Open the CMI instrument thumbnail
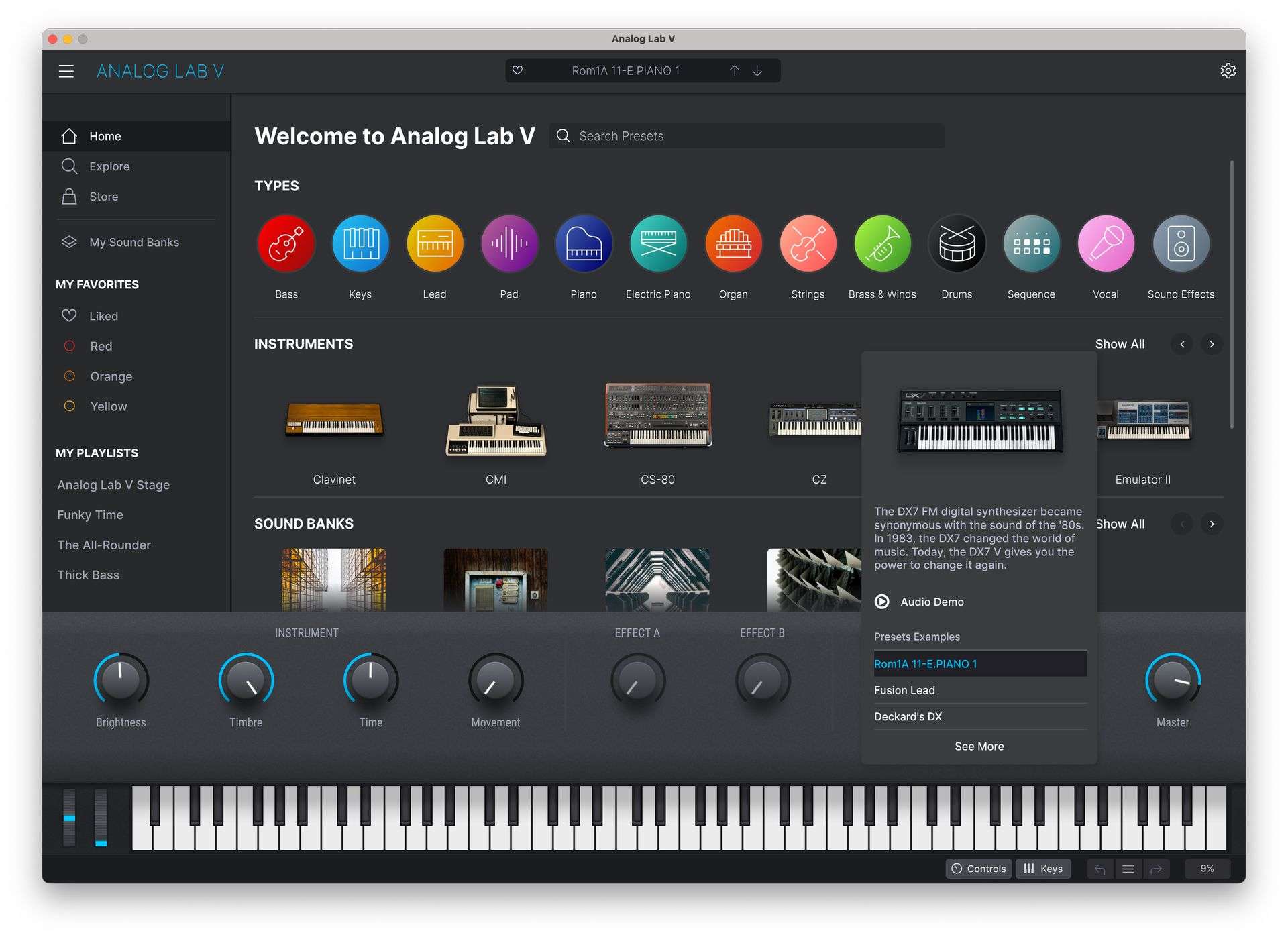The width and height of the screenshot is (1288, 939). pos(496,421)
